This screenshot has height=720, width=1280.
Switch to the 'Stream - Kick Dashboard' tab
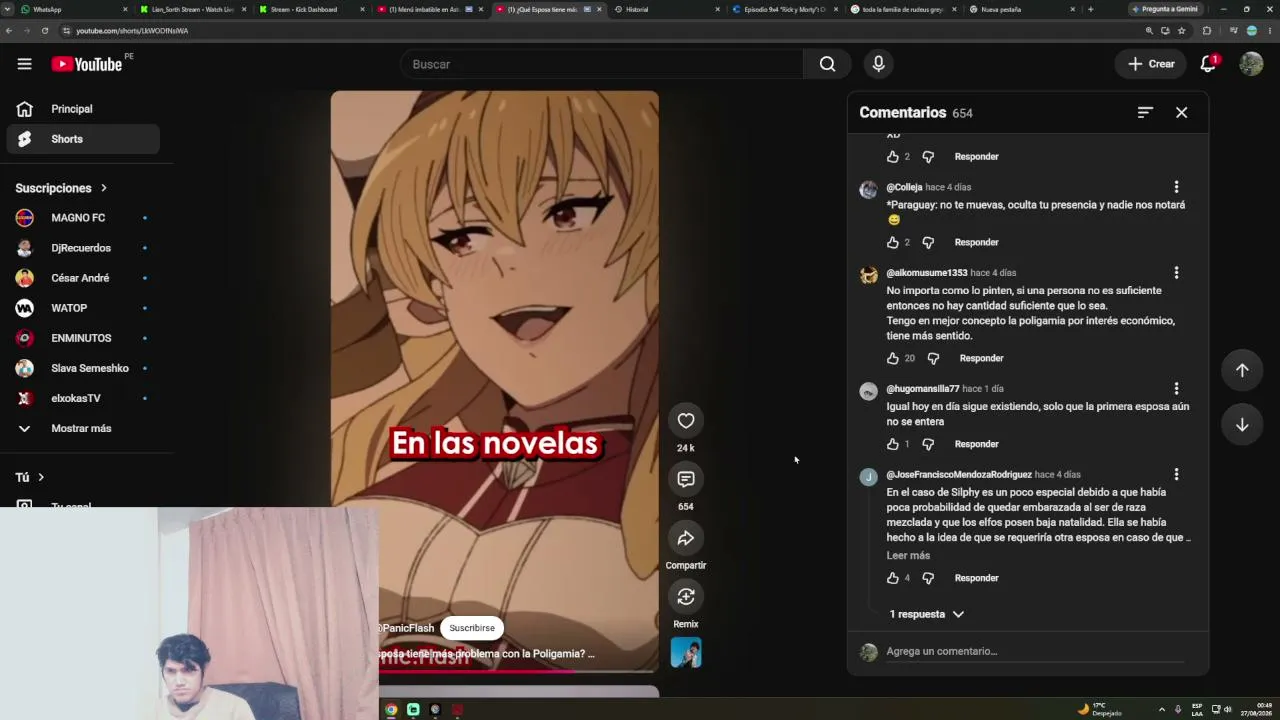(x=310, y=9)
